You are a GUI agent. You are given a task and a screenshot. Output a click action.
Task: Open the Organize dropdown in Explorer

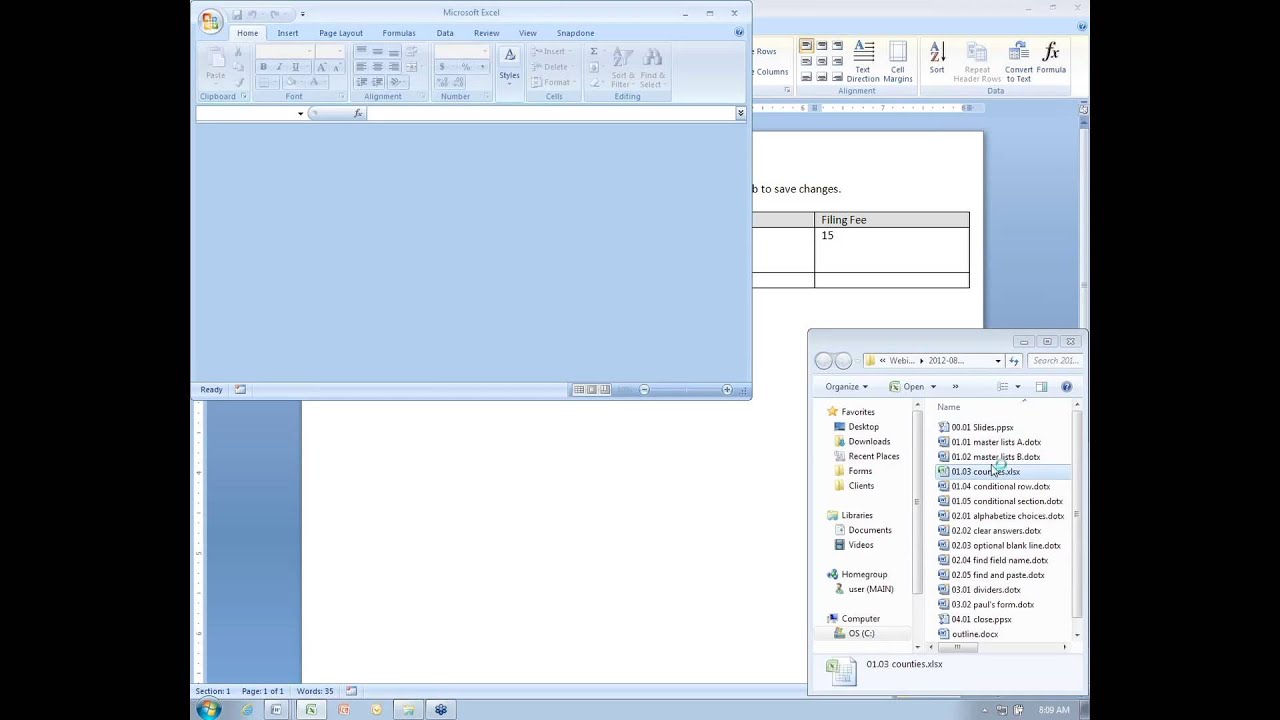click(x=846, y=387)
